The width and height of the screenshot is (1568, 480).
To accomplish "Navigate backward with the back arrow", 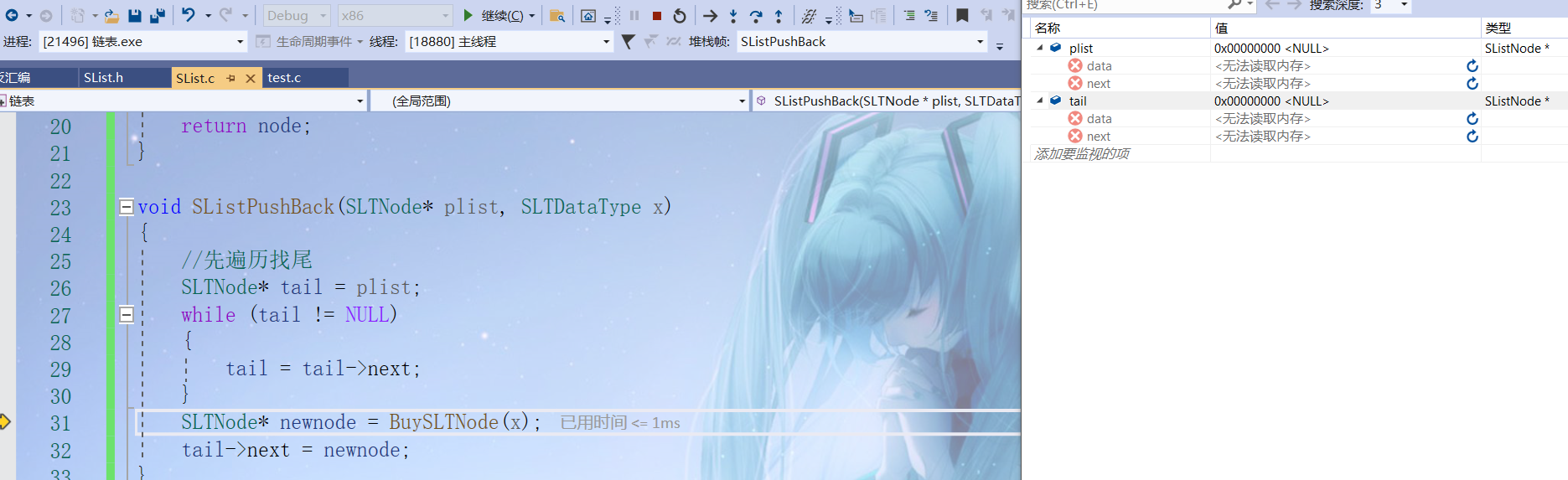I will (13, 15).
